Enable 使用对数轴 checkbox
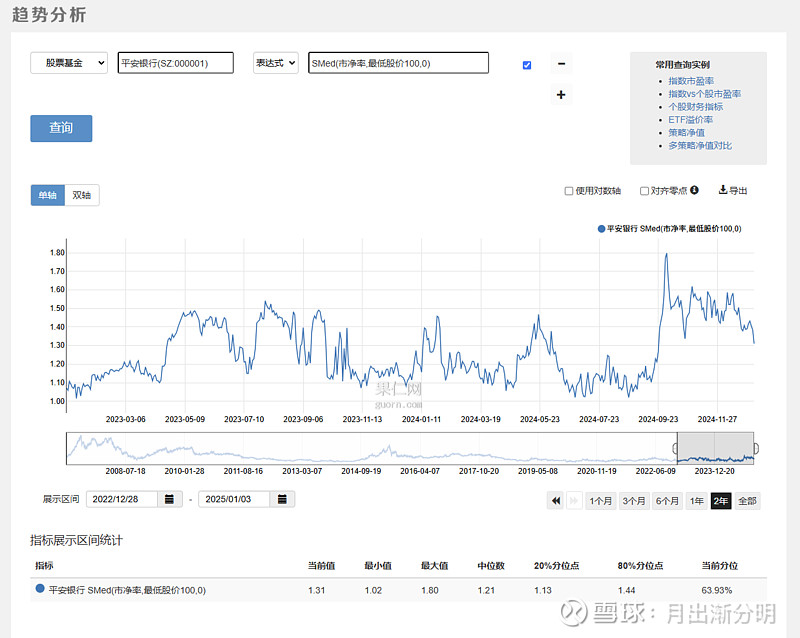800x638 pixels. coord(569,191)
